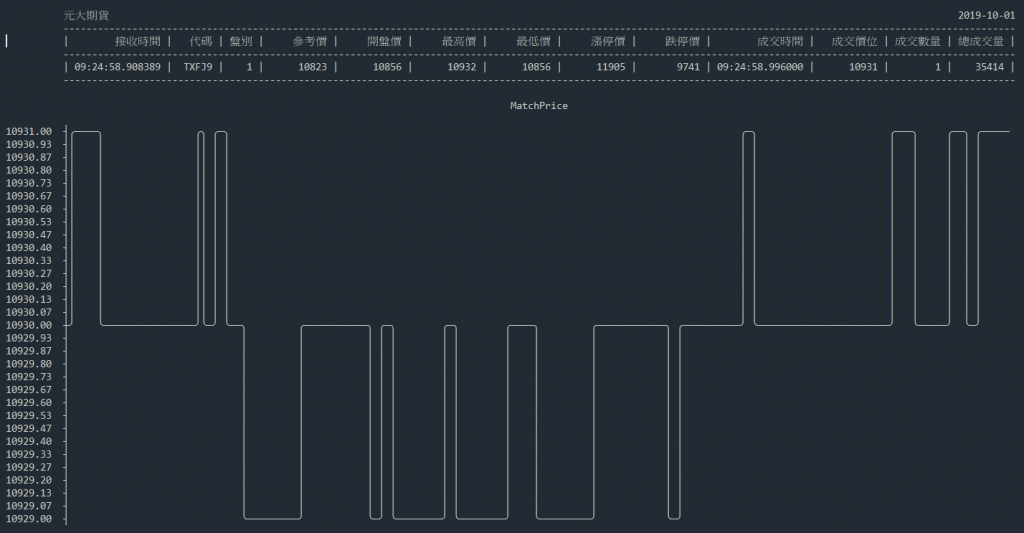The image size is (1024, 533).
Task: Click the 10929.07 axis label
Action: click(29, 506)
